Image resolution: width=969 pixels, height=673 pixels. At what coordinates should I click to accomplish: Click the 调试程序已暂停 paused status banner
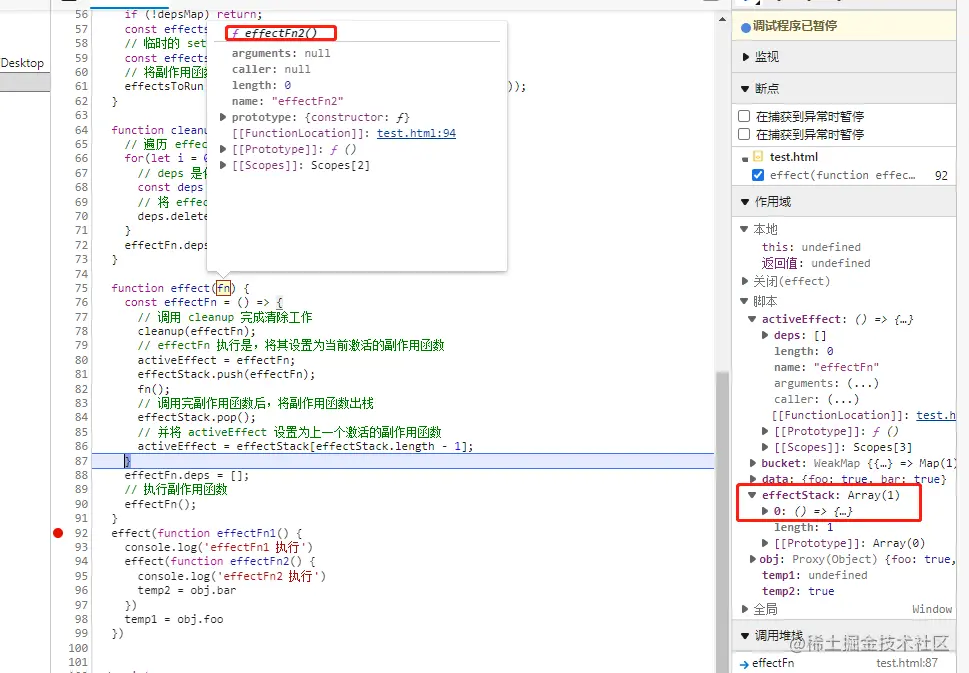[x=844, y=26]
